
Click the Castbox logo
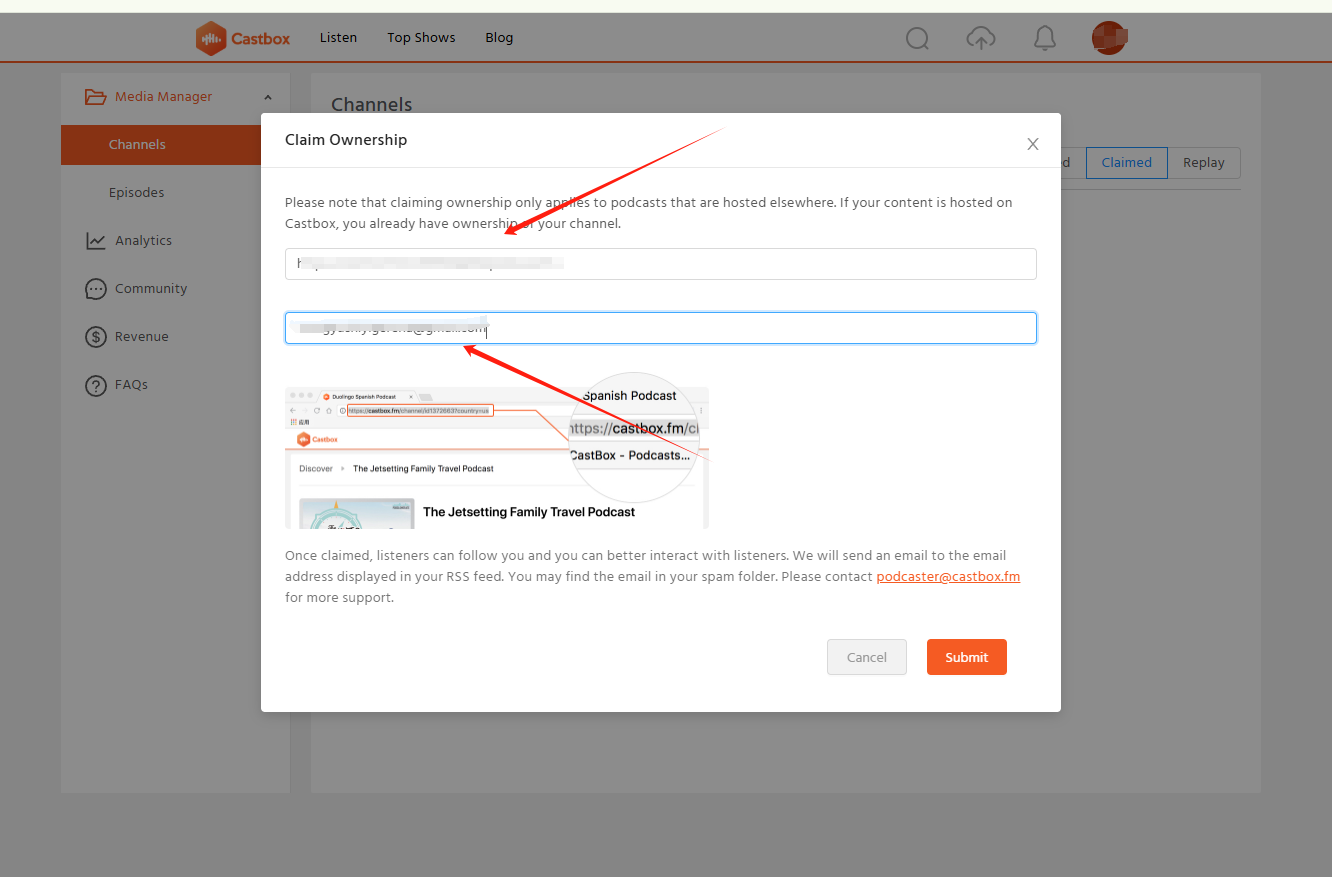click(243, 38)
